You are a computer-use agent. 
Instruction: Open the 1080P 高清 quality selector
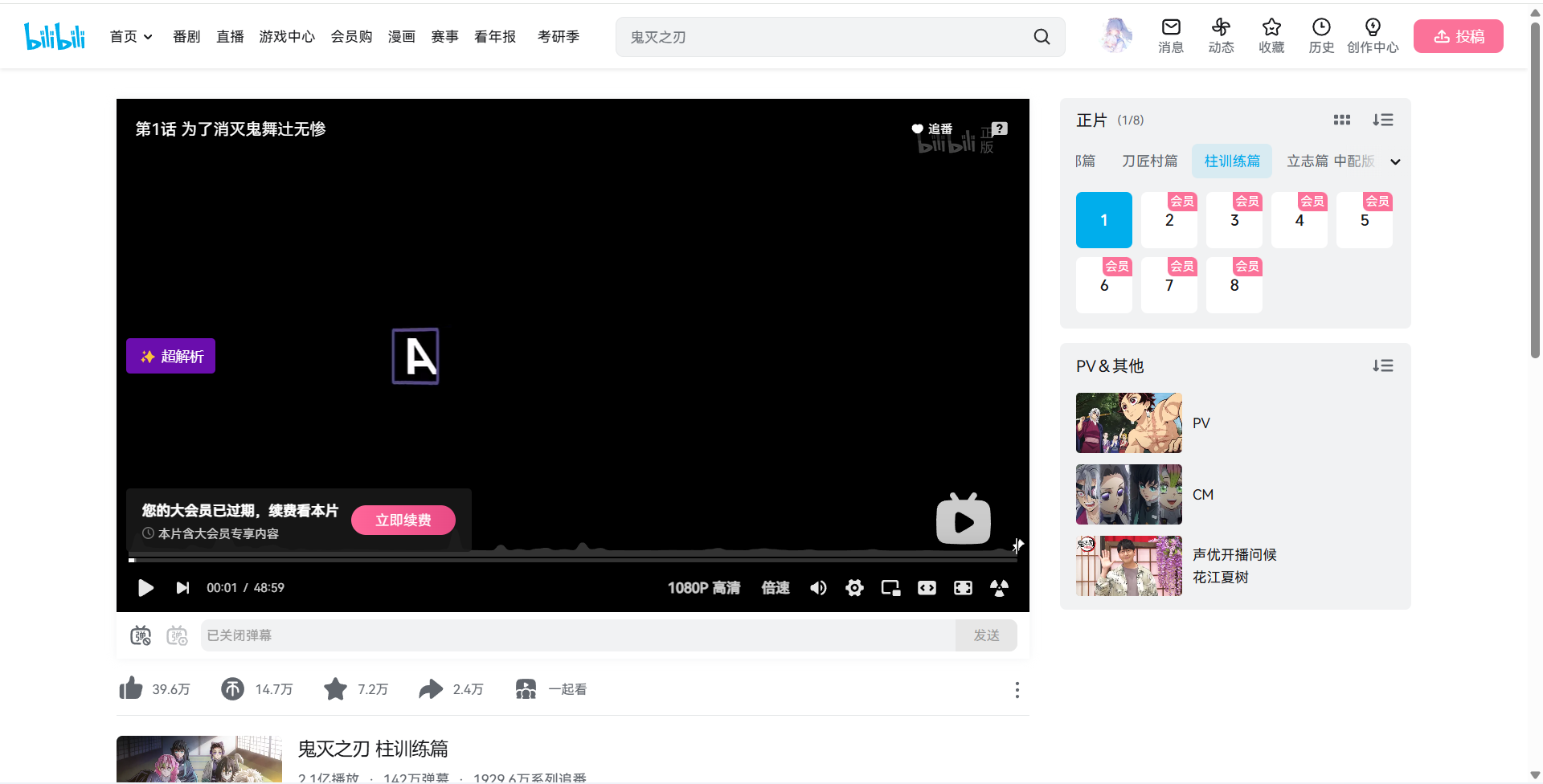(704, 588)
